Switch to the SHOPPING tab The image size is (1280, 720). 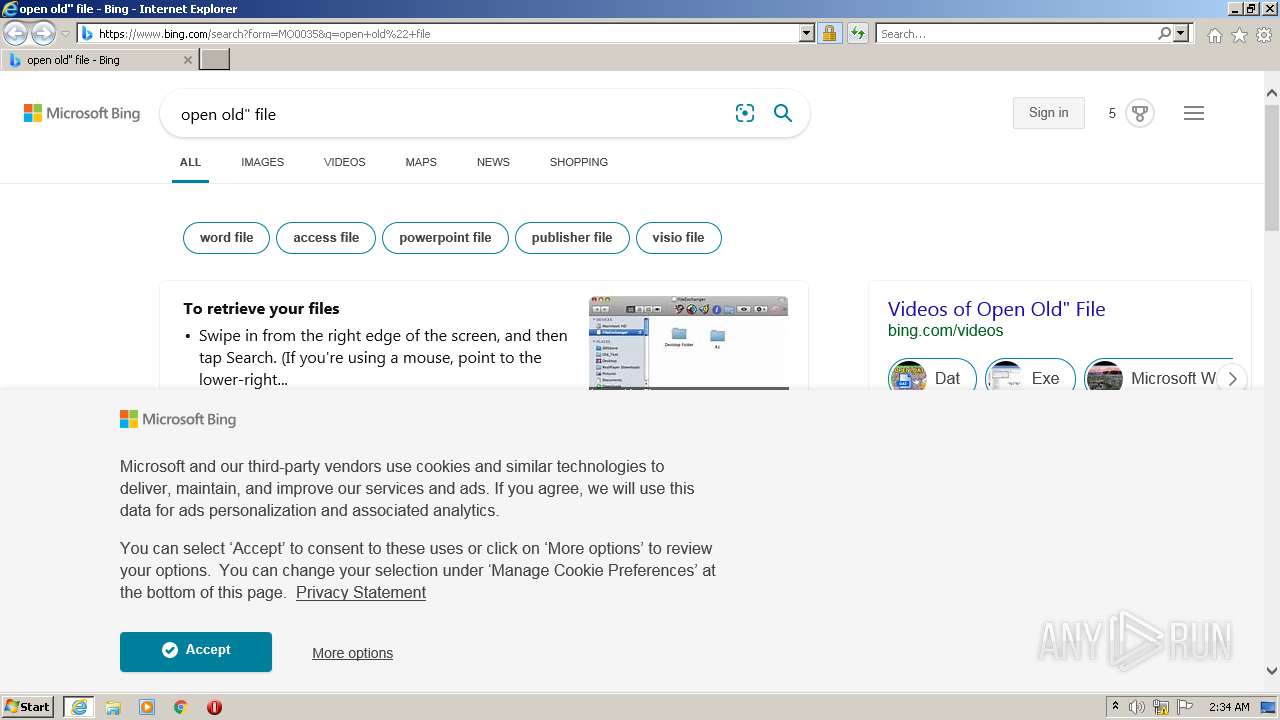tap(578, 162)
